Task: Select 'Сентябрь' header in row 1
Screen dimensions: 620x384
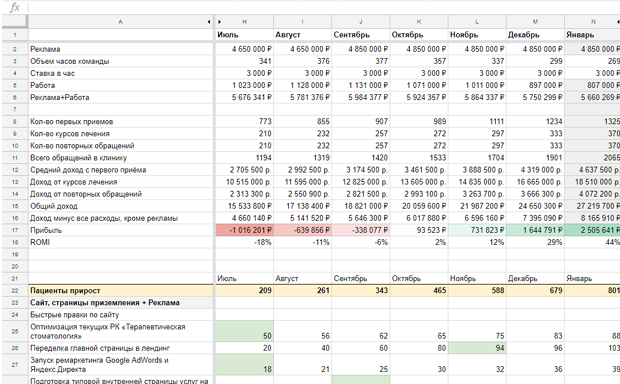Action: (x=361, y=35)
